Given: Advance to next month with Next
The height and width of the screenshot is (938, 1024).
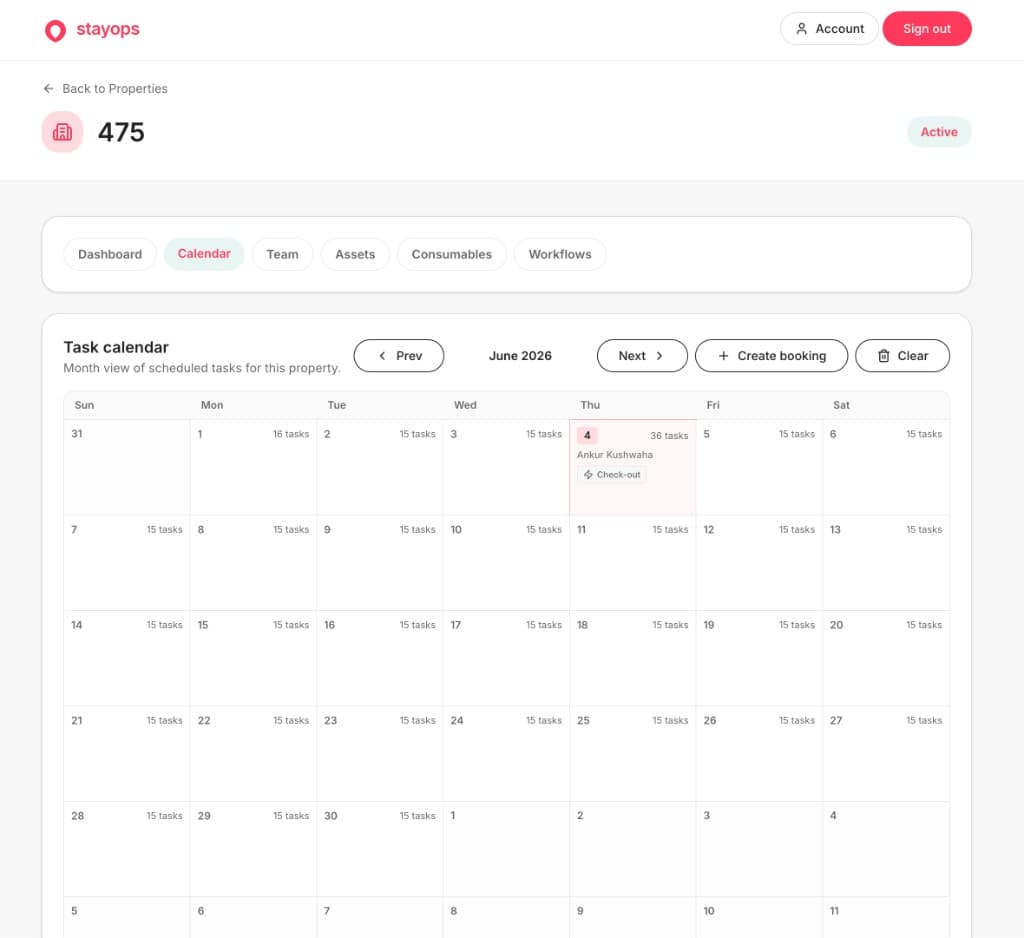Looking at the screenshot, I should point(642,355).
